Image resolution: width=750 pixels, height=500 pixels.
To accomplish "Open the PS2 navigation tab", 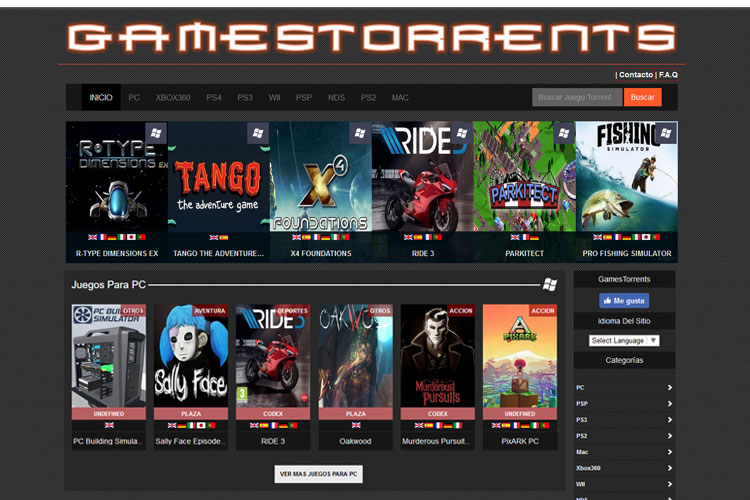I will 368,98.
